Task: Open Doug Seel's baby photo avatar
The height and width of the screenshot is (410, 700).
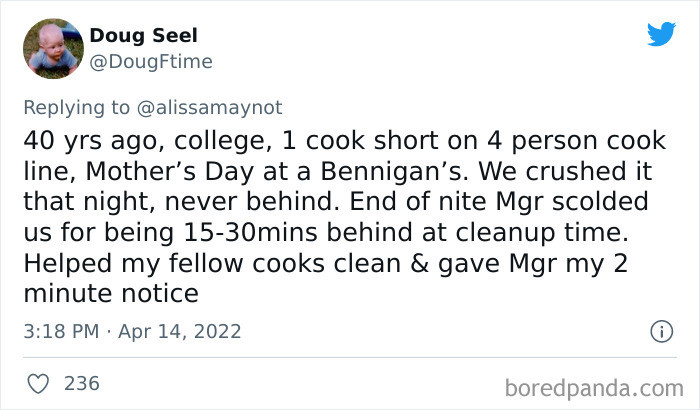Action: pos(53,48)
